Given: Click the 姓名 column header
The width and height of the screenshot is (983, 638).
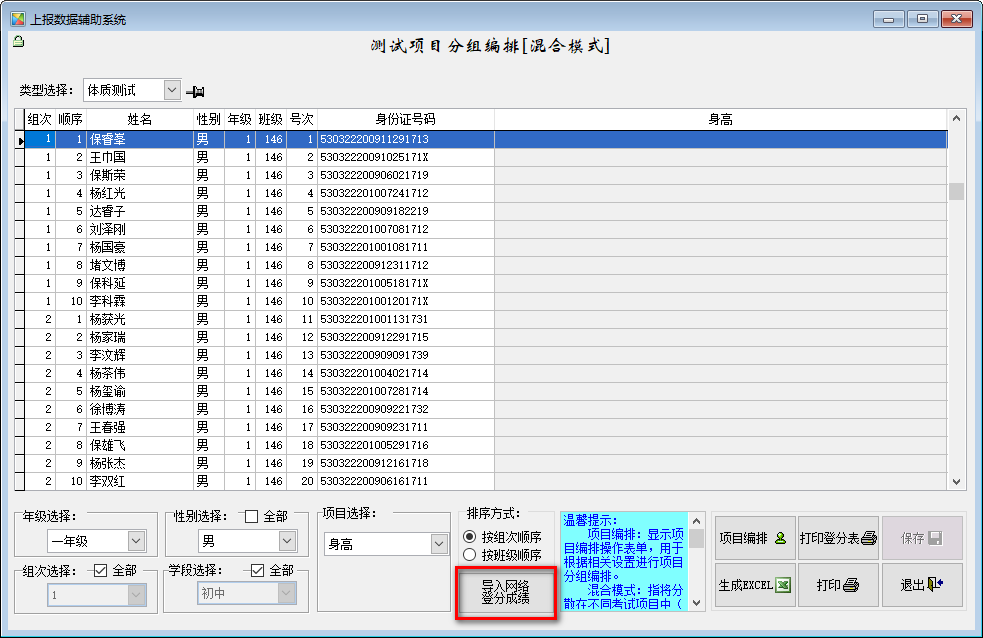Looking at the screenshot, I should click(x=139, y=120).
